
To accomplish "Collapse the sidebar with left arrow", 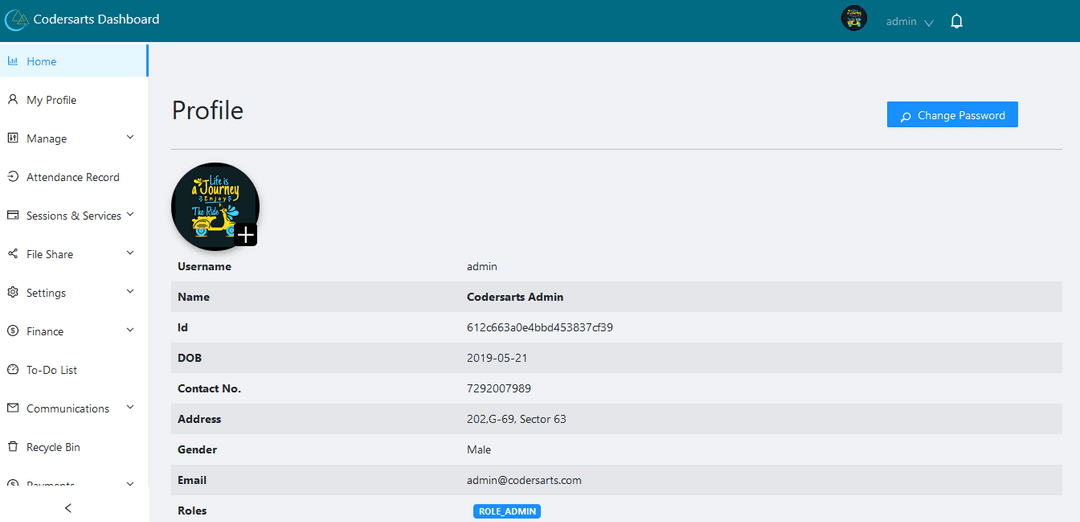I will (x=68, y=508).
